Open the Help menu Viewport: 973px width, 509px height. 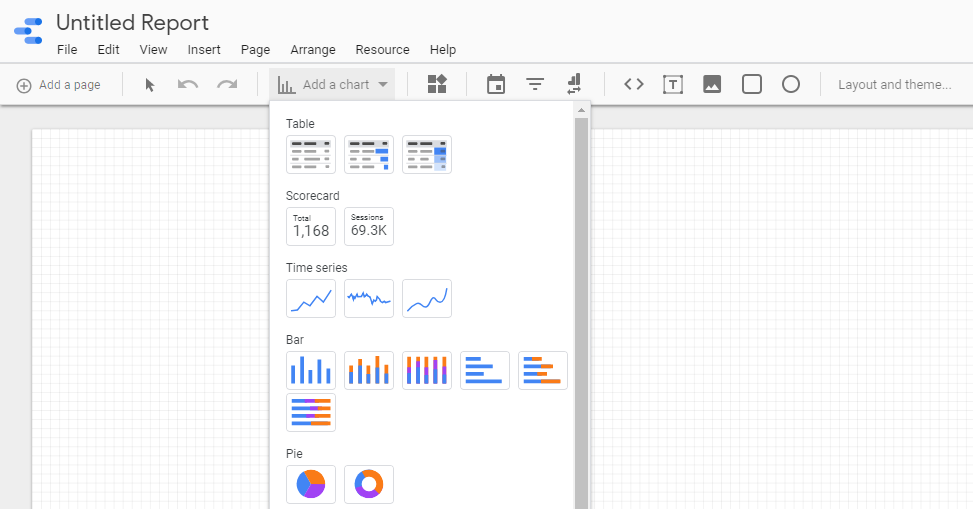(443, 50)
